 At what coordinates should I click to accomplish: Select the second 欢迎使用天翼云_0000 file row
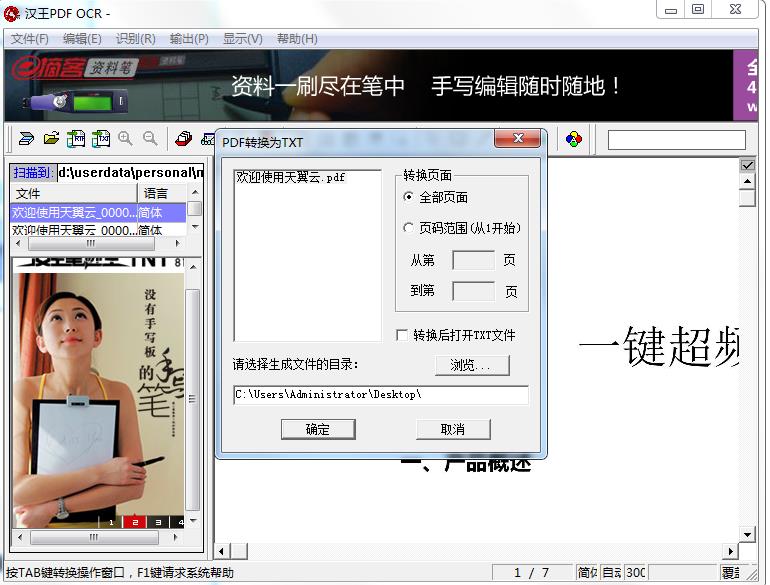(x=98, y=229)
